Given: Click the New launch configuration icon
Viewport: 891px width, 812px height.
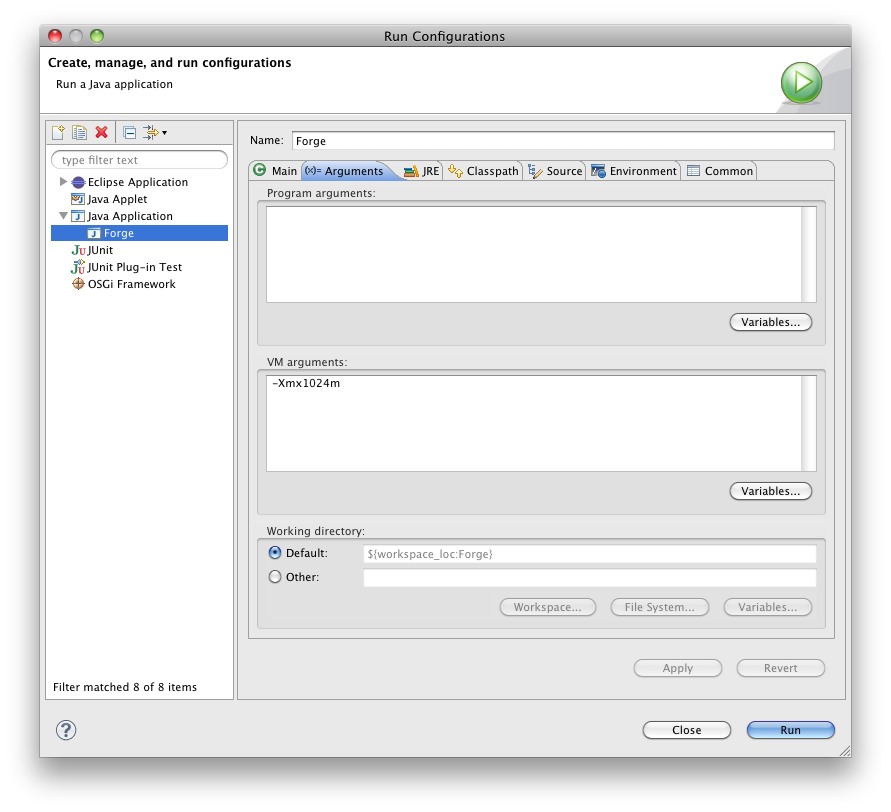Looking at the screenshot, I should (58, 132).
